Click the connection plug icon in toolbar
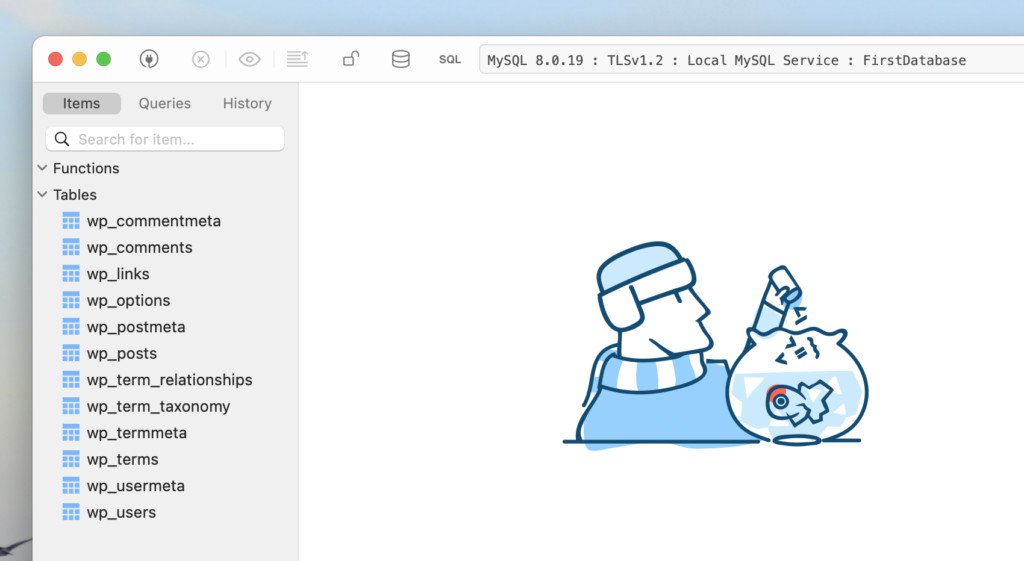Viewport: 1024px width, 561px height. tap(149, 60)
